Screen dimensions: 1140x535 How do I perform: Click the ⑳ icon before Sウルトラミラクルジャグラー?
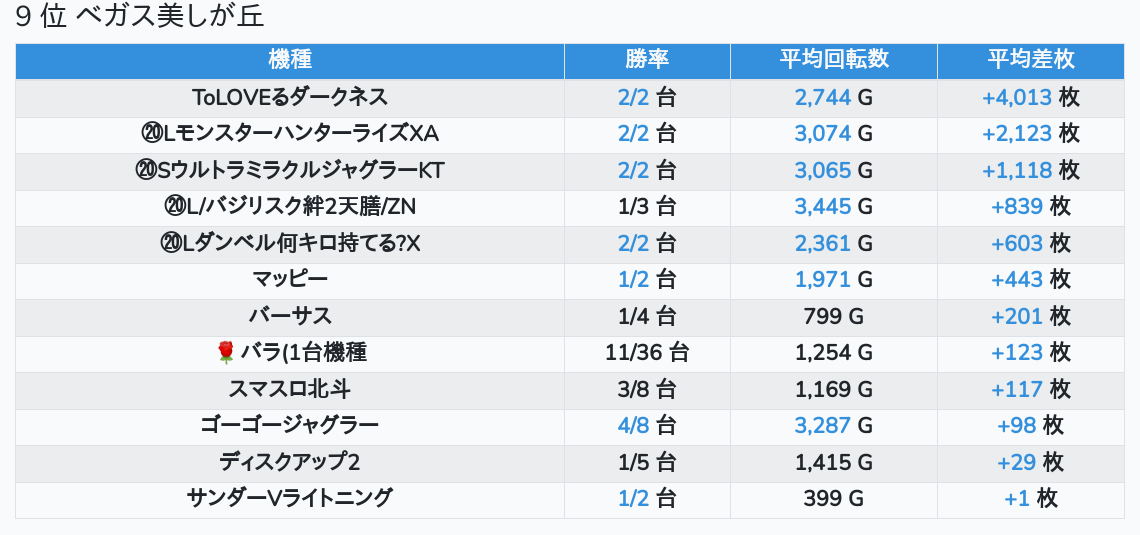pos(145,171)
